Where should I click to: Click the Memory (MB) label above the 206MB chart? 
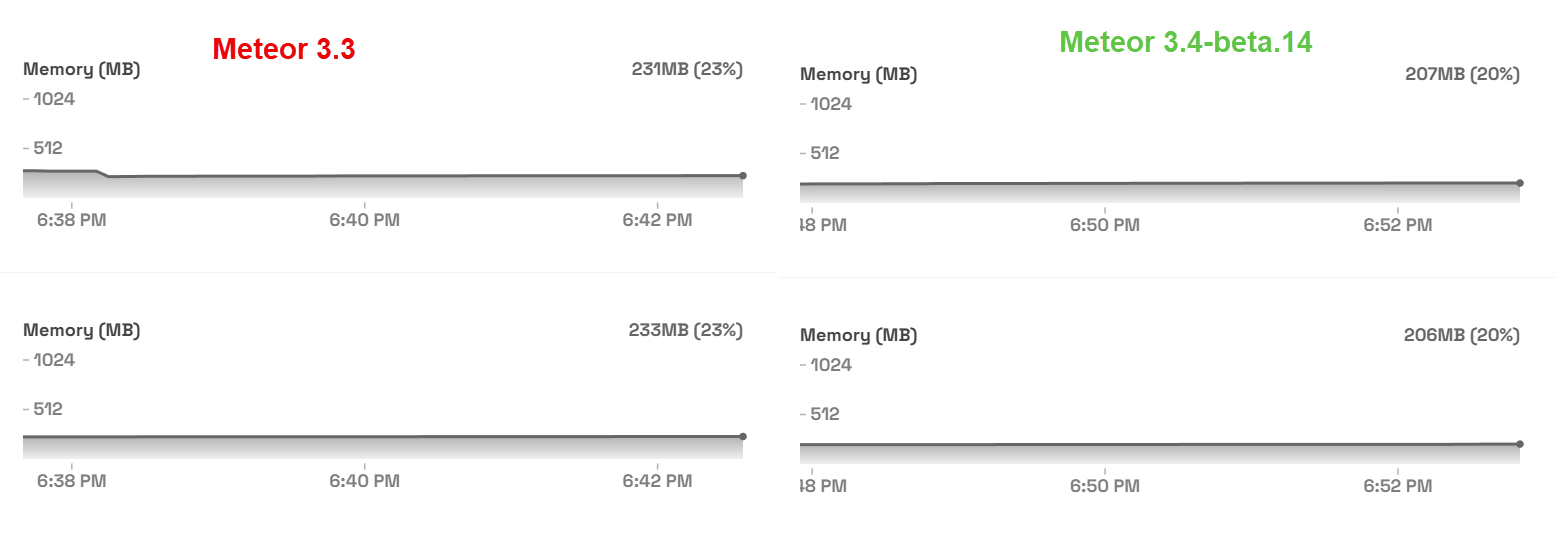pyautogui.click(x=858, y=335)
